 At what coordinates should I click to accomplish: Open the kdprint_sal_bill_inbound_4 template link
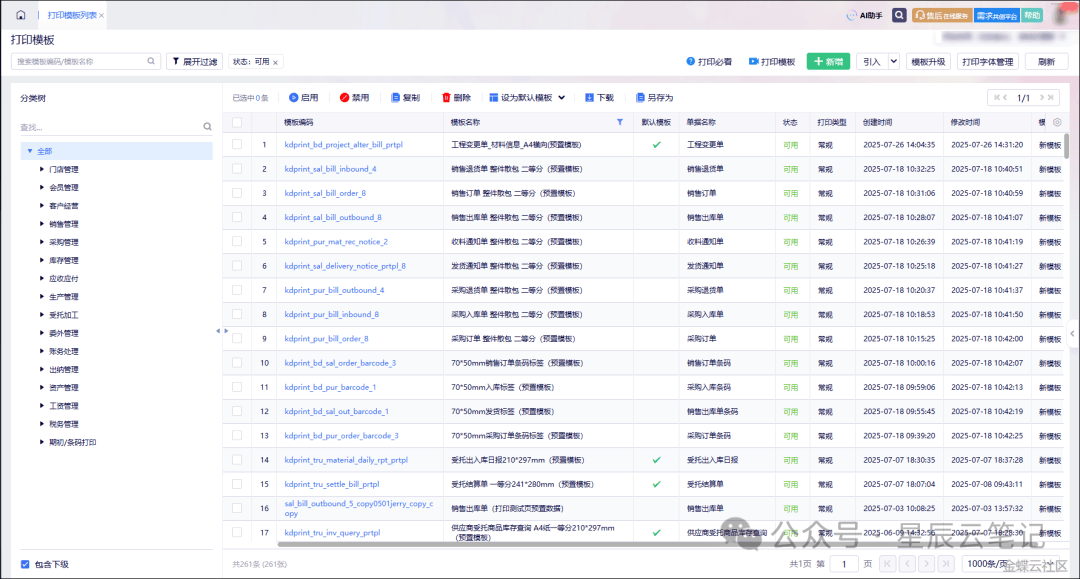(x=330, y=169)
